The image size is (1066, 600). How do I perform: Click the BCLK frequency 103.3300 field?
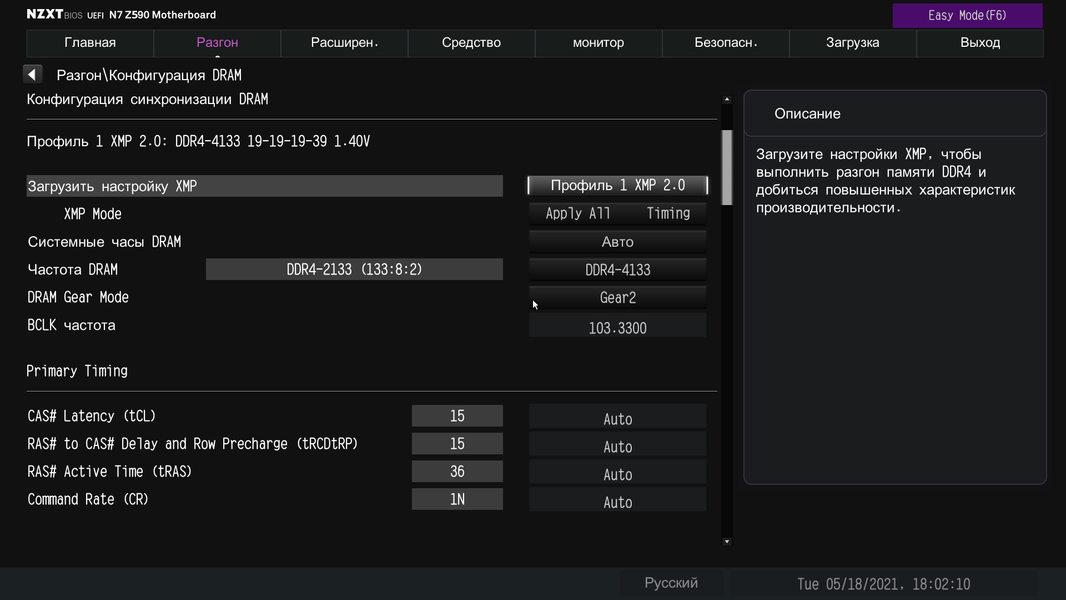617,328
